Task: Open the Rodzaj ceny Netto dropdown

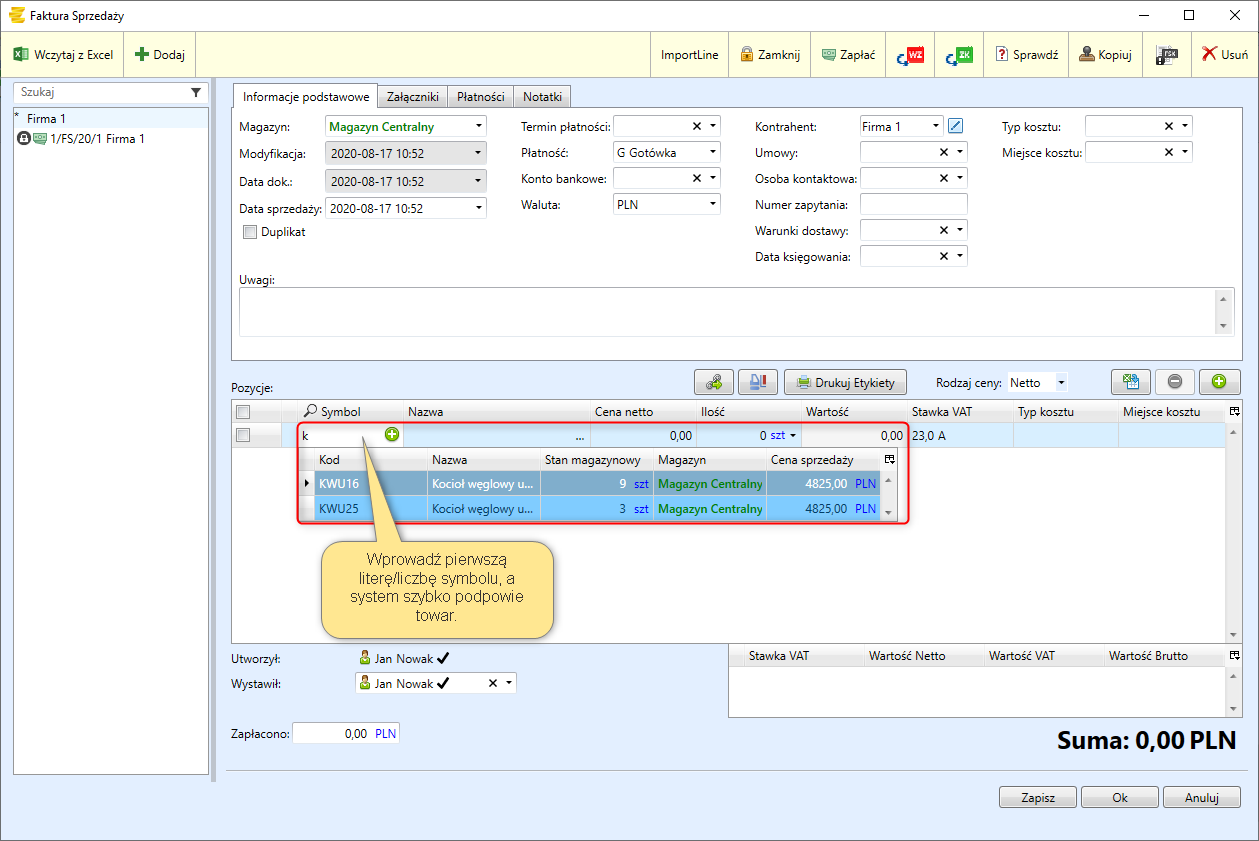Action: pyautogui.click(x=1061, y=382)
